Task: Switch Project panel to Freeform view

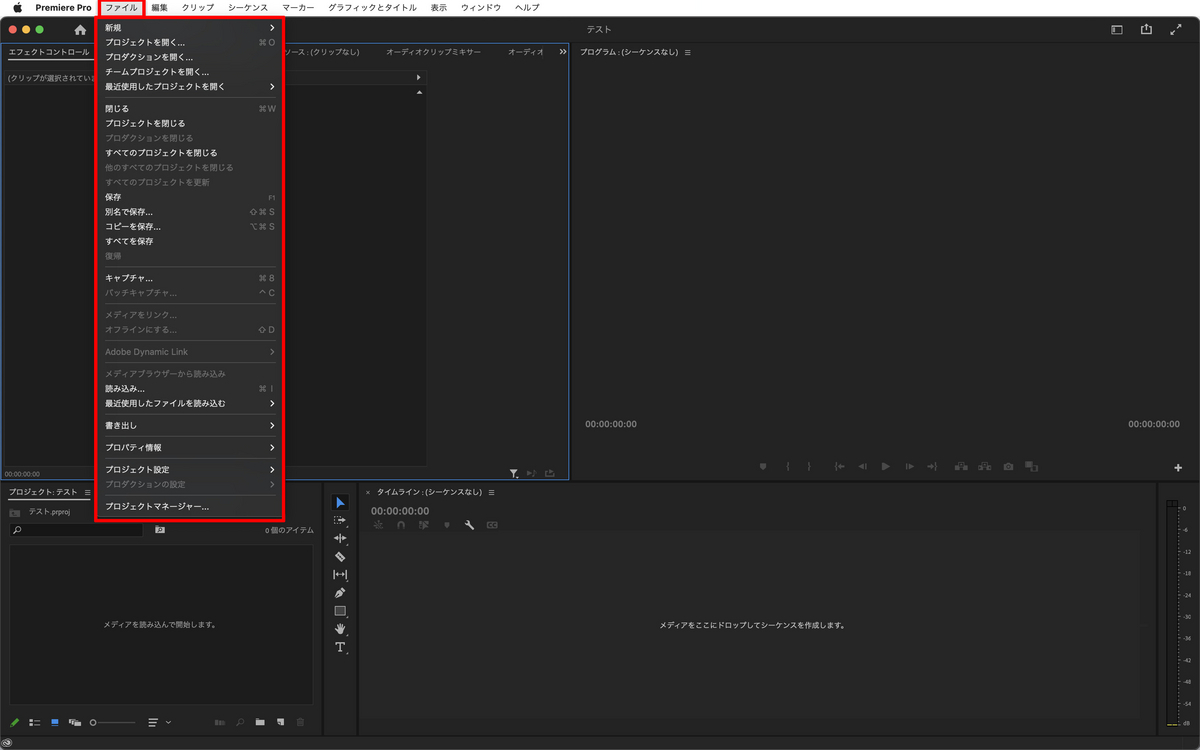Action: 75,722
